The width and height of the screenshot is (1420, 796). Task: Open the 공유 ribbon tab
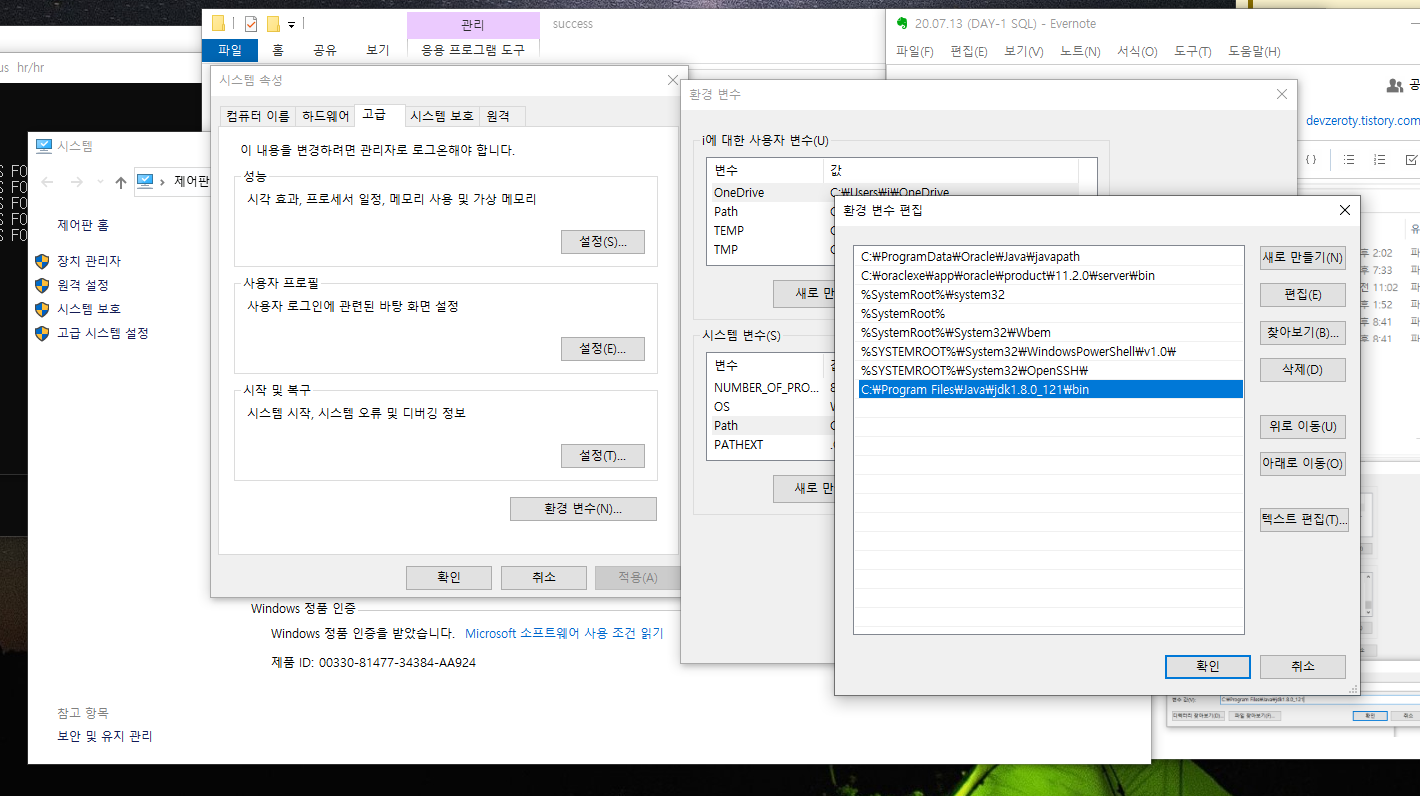pos(325,50)
